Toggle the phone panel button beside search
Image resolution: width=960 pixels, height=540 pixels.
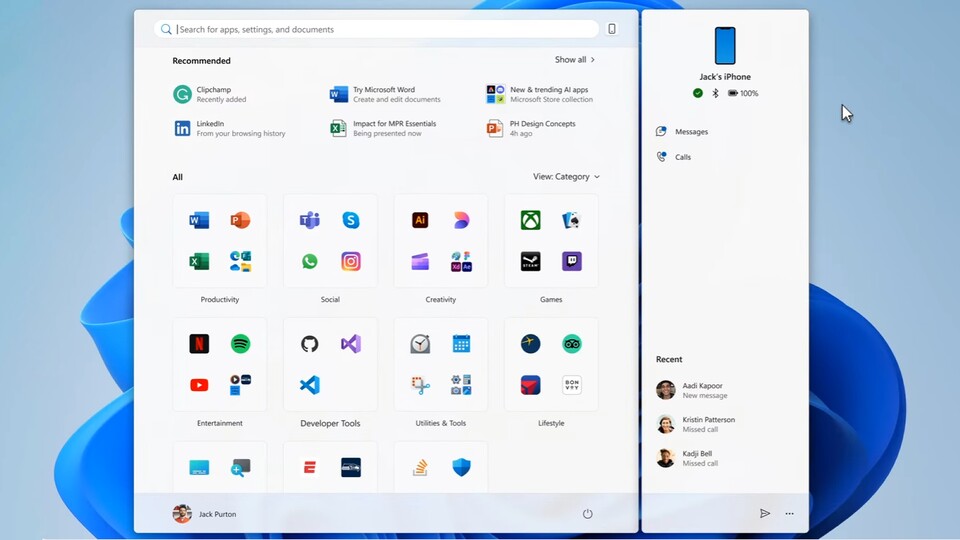tap(612, 29)
